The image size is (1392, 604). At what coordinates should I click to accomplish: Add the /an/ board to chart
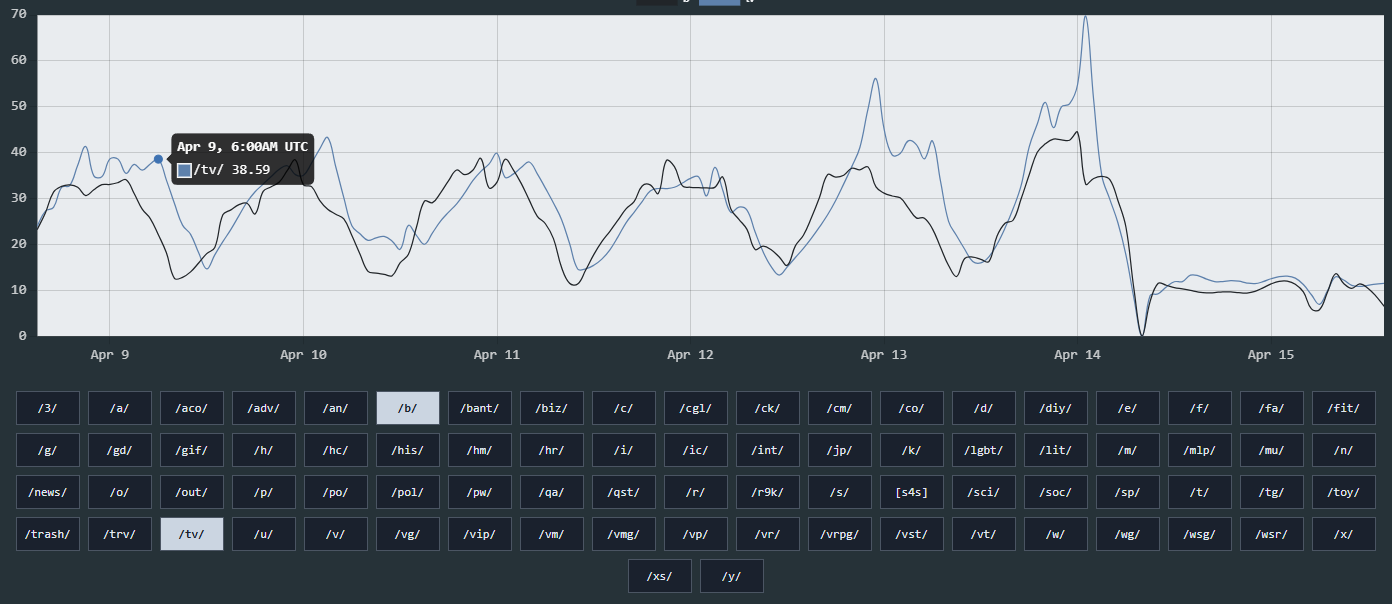click(336, 408)
